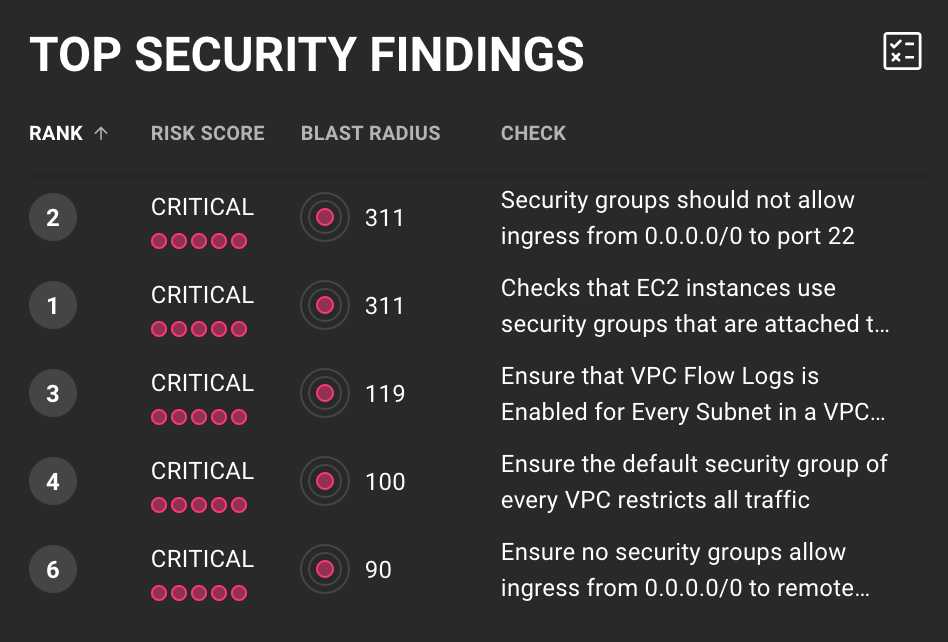Click the blast radius target icon beside 100
Viewport: 948px width, 642px height.
pos(324,482)
